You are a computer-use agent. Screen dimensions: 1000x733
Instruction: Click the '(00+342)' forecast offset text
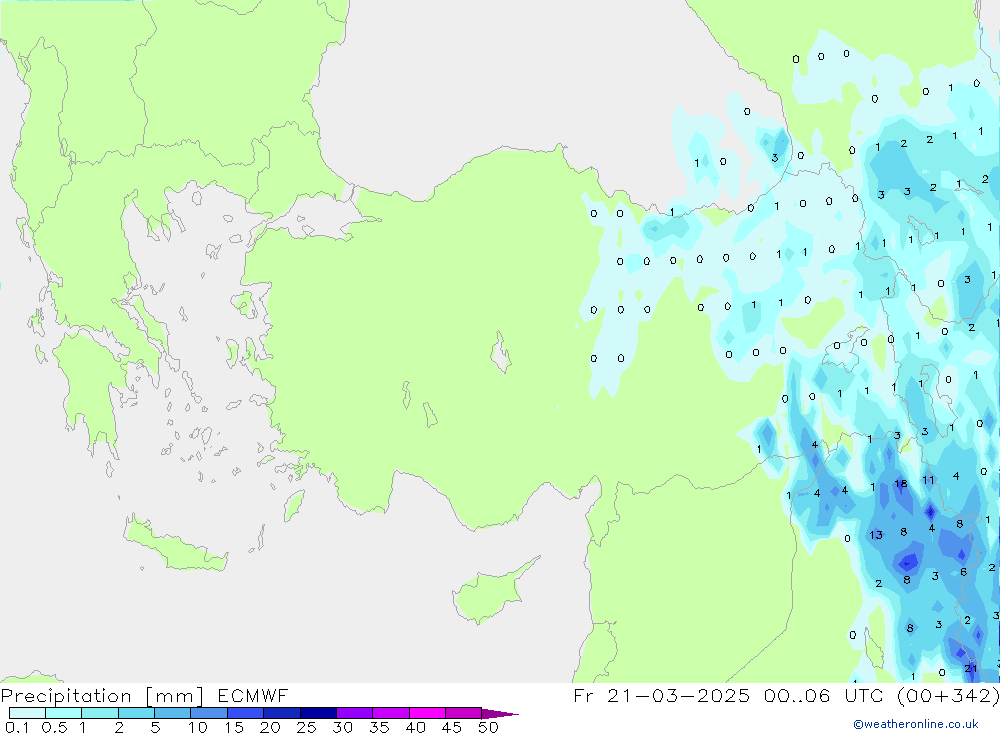pos(948,695)
